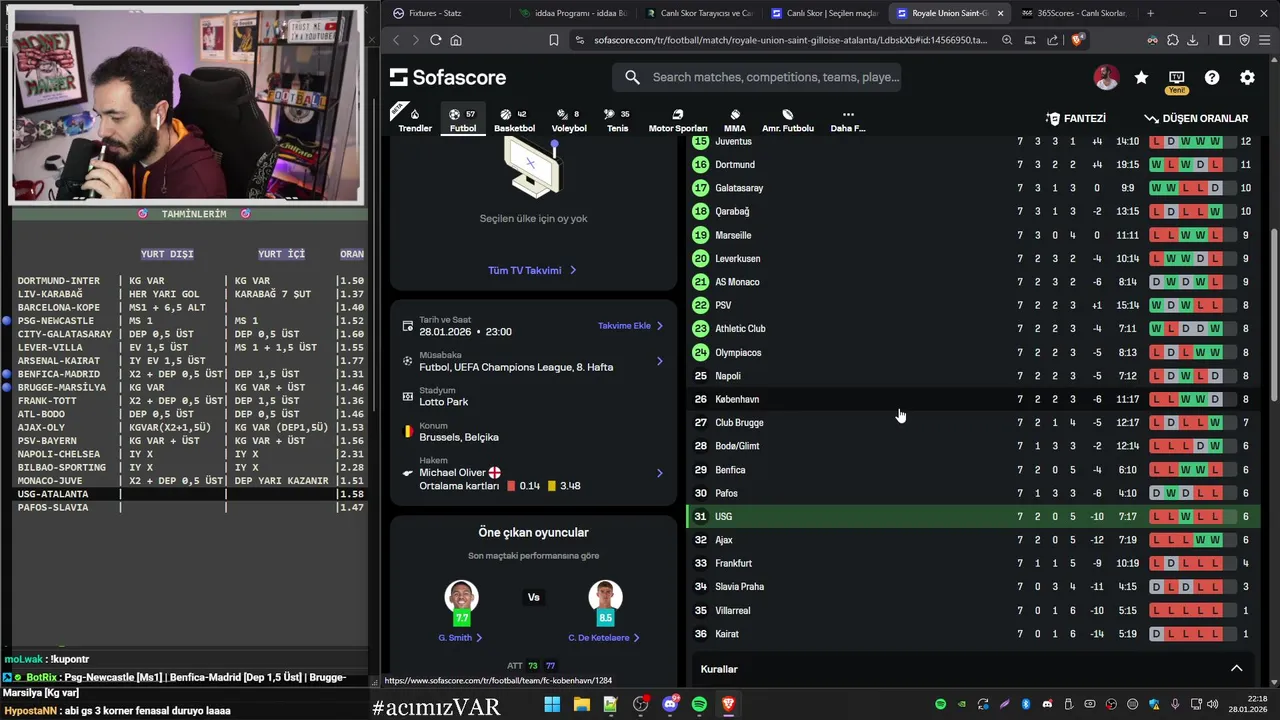The image size is (1280, 720).
Task: Open the Fantezi section
Action: point(1076,118)
